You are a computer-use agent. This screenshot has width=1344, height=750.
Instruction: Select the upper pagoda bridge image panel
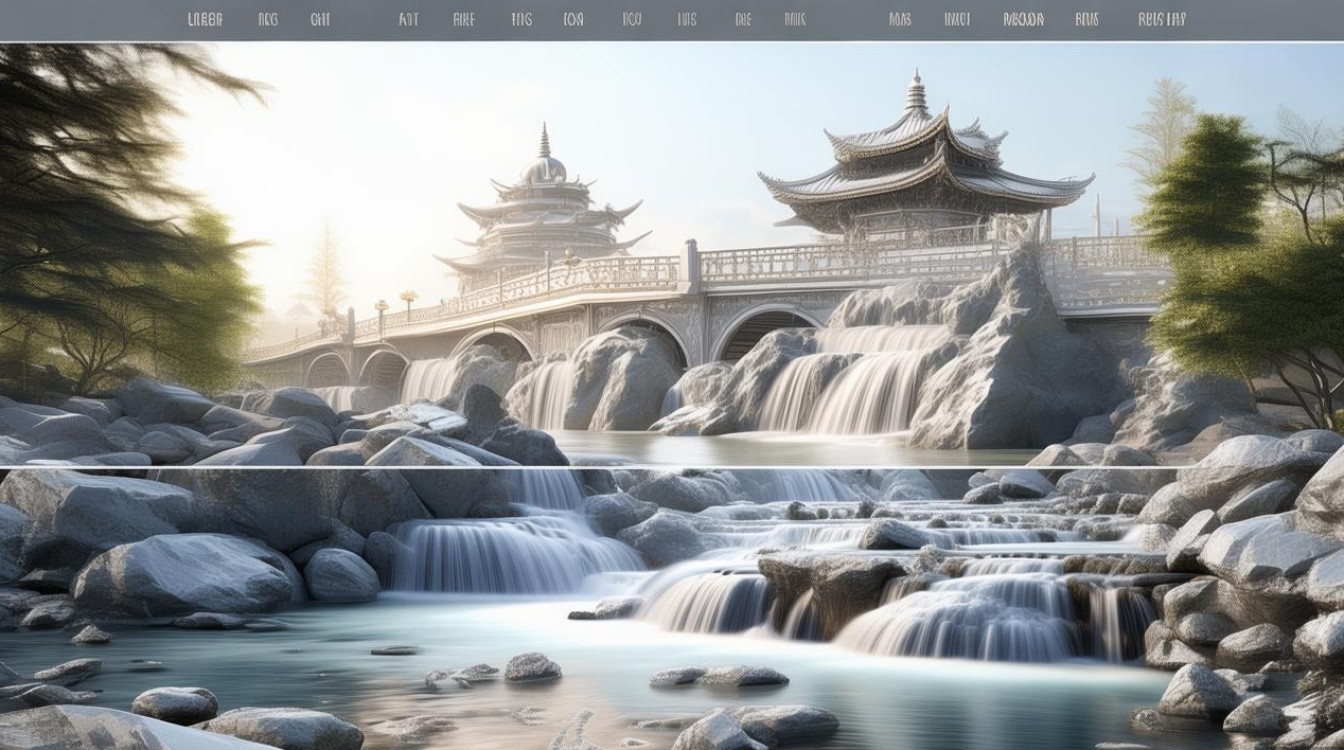[672, 250]
